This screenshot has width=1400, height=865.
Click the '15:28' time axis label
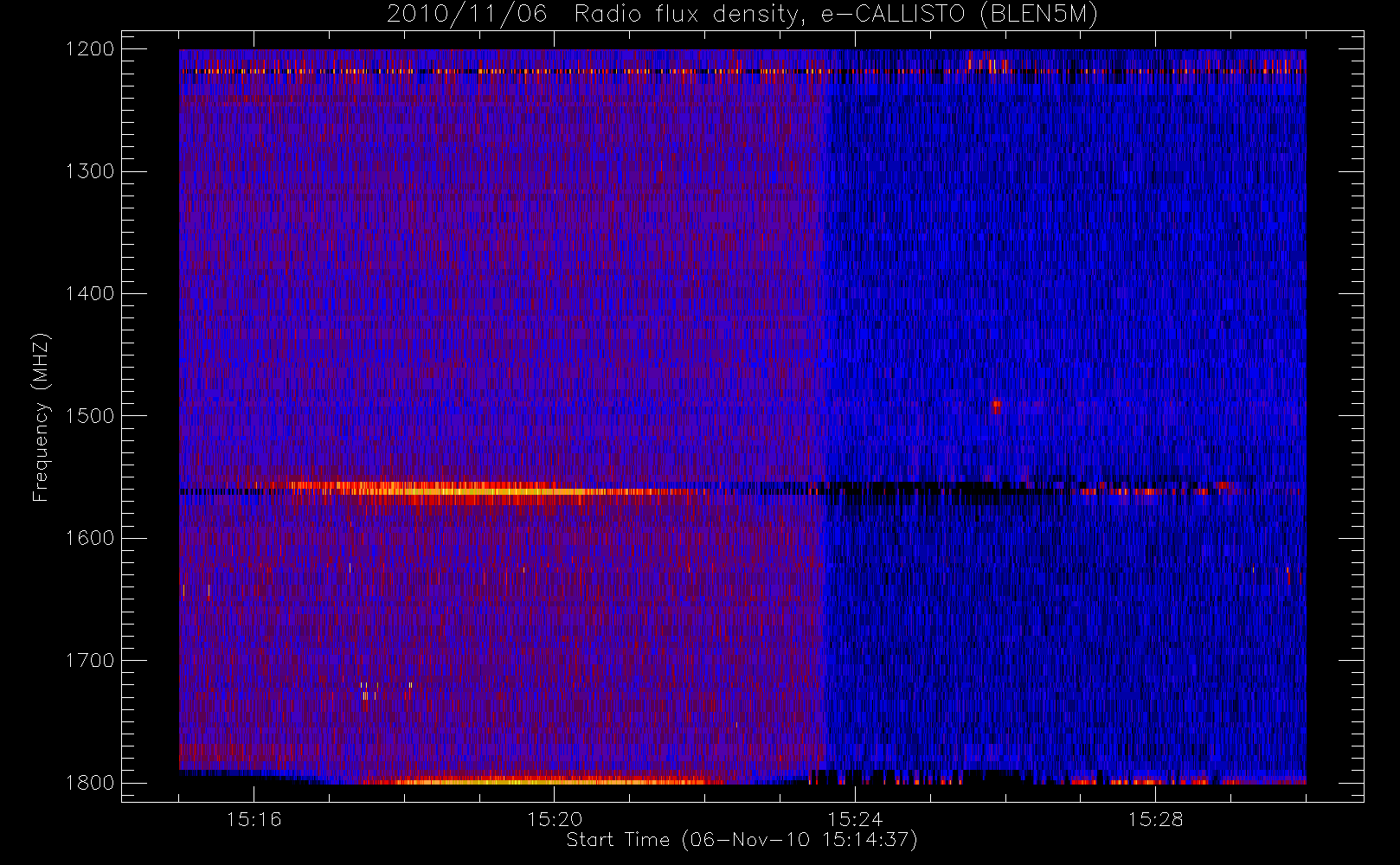click(1155, 819)
